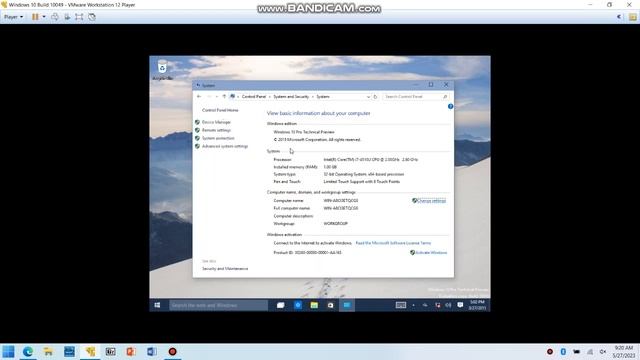Open Remote settings from the sidebar
The image size is (640, 360).
(216, 130)
